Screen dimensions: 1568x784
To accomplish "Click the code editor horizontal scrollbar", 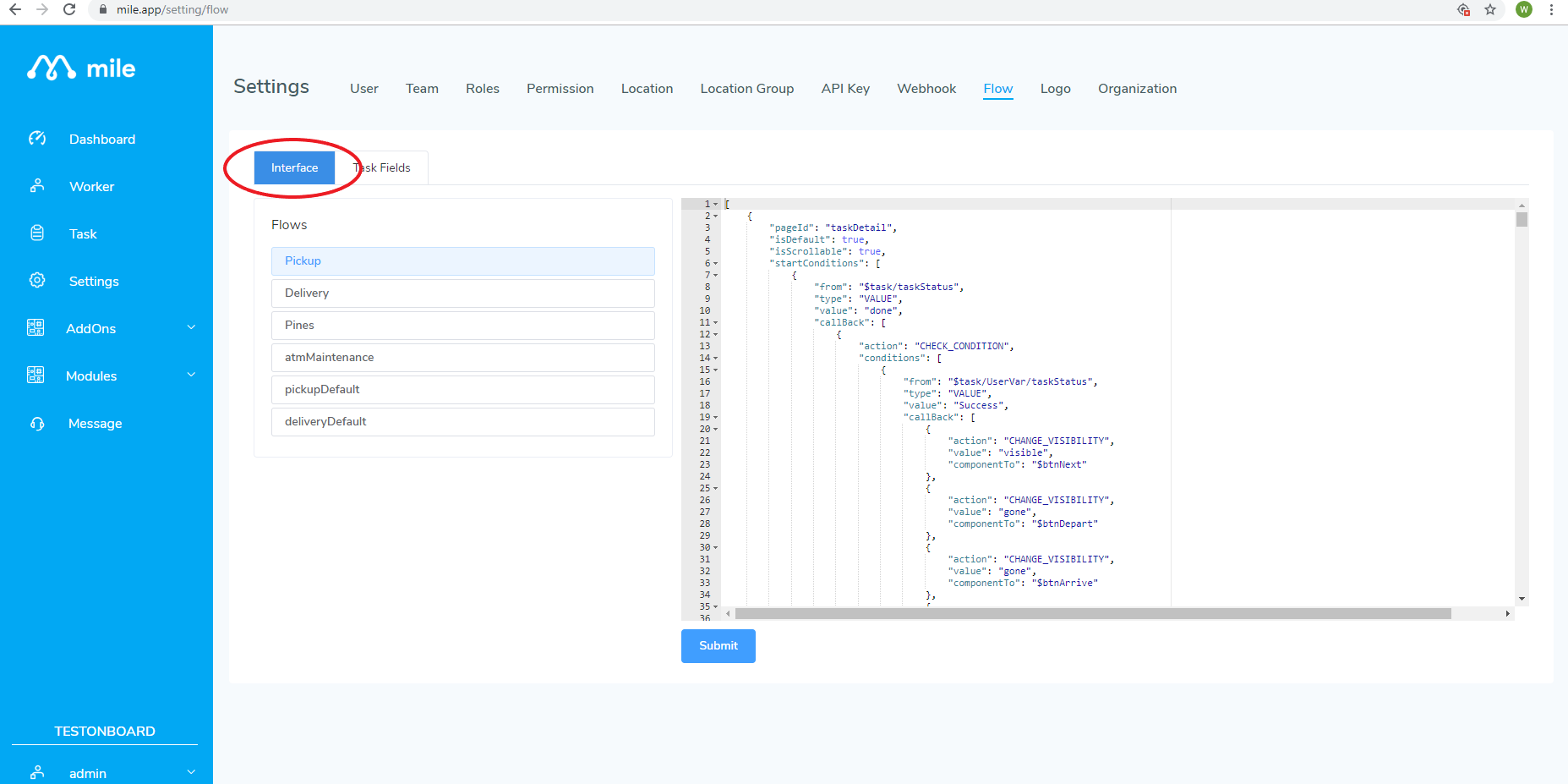I will (1093, 613).
